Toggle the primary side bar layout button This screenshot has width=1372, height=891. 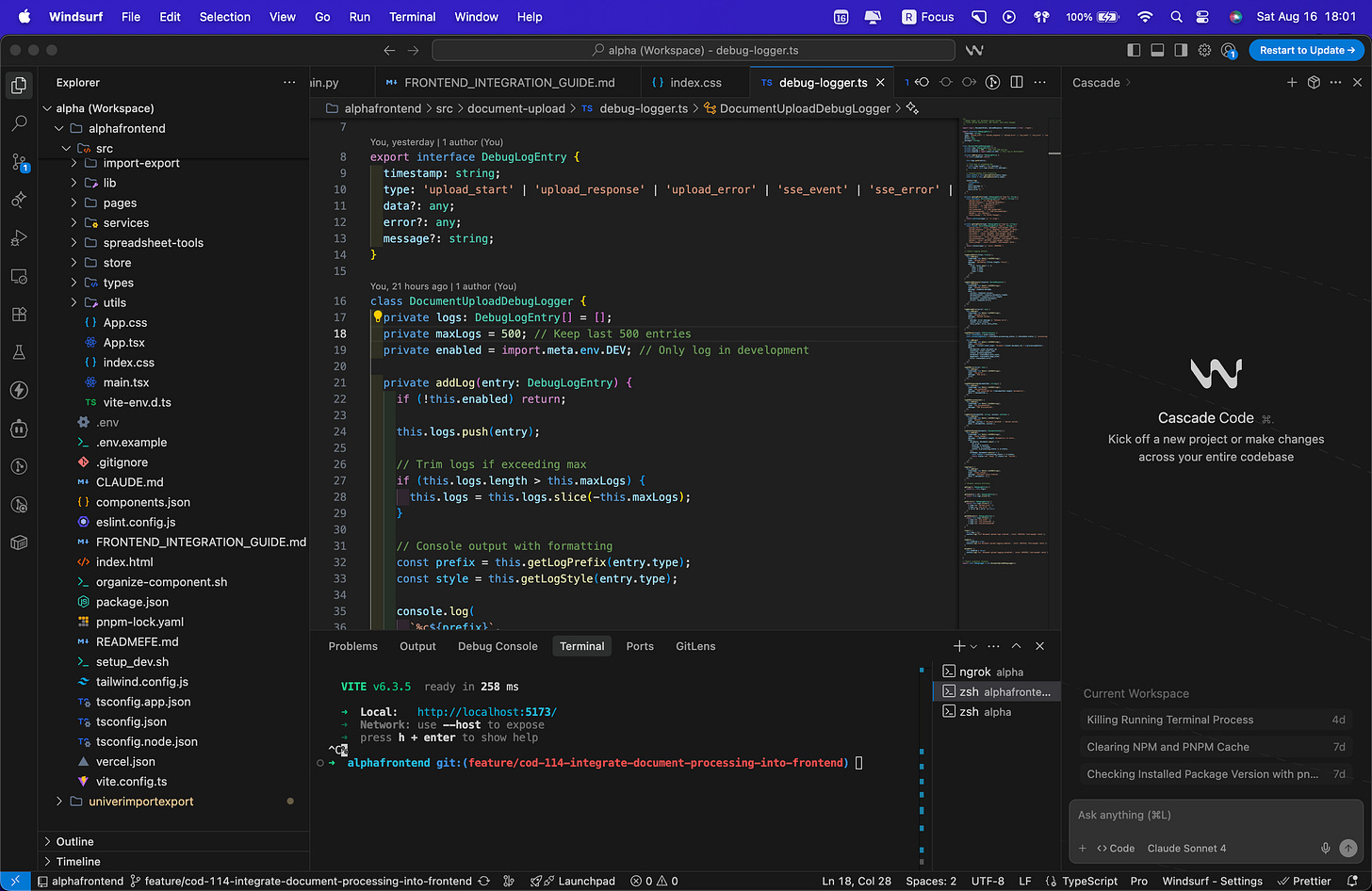pos(1134,50)
